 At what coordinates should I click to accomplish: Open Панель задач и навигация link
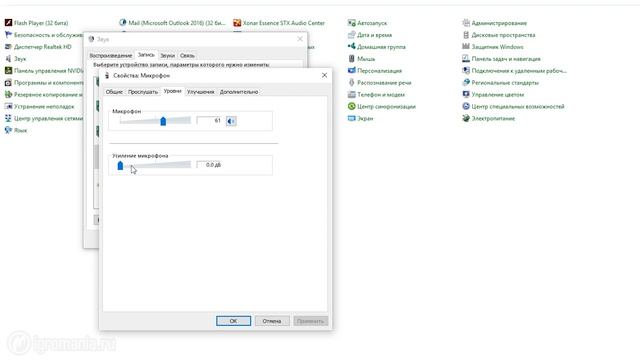(x=506, y=59)
